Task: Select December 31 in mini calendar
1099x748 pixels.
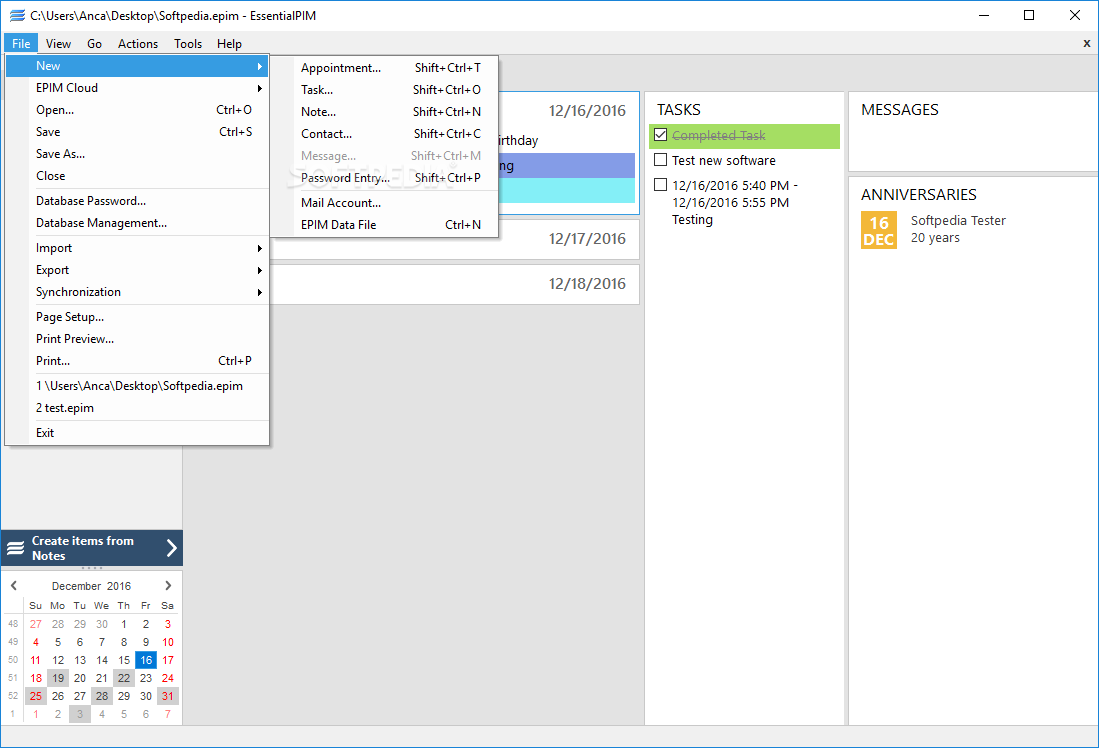Action: (x=168, y=696)
